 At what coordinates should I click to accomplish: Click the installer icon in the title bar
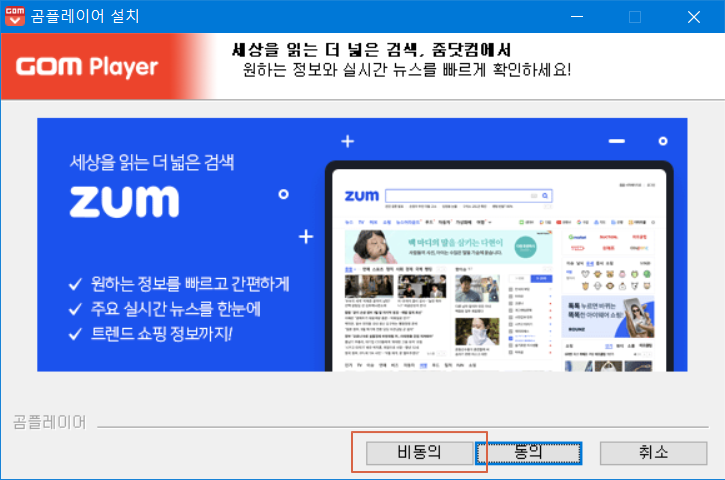point(15,16)
